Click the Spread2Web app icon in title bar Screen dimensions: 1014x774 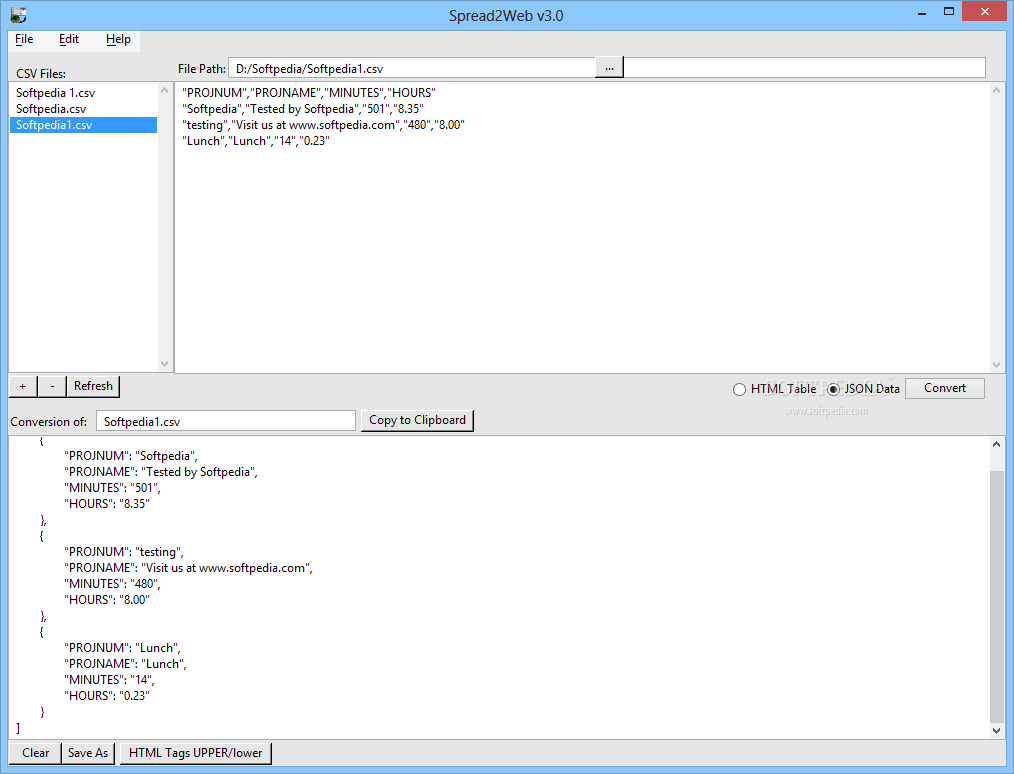(x=19, y=15)
